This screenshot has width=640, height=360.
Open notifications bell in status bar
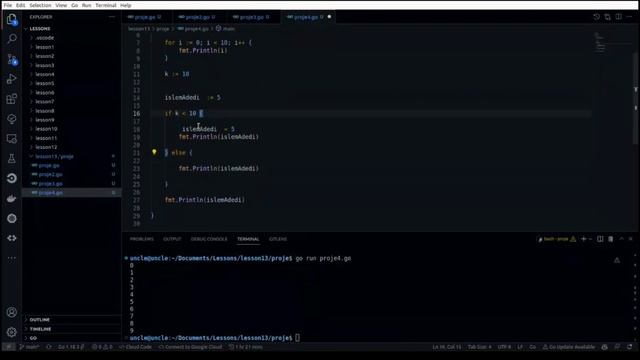click(629, 347)
